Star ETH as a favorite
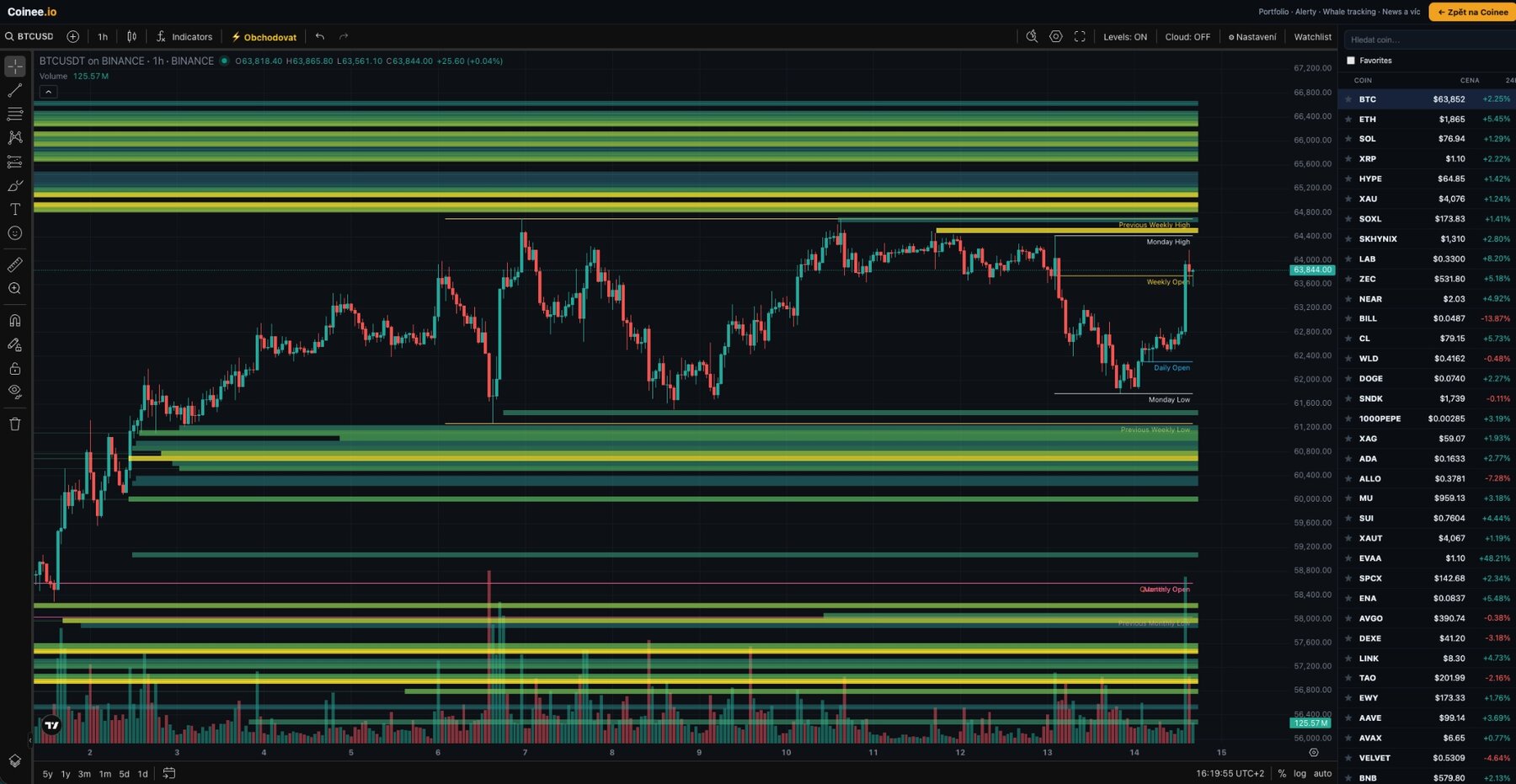1516x784 pixels. click(1348, 120)
